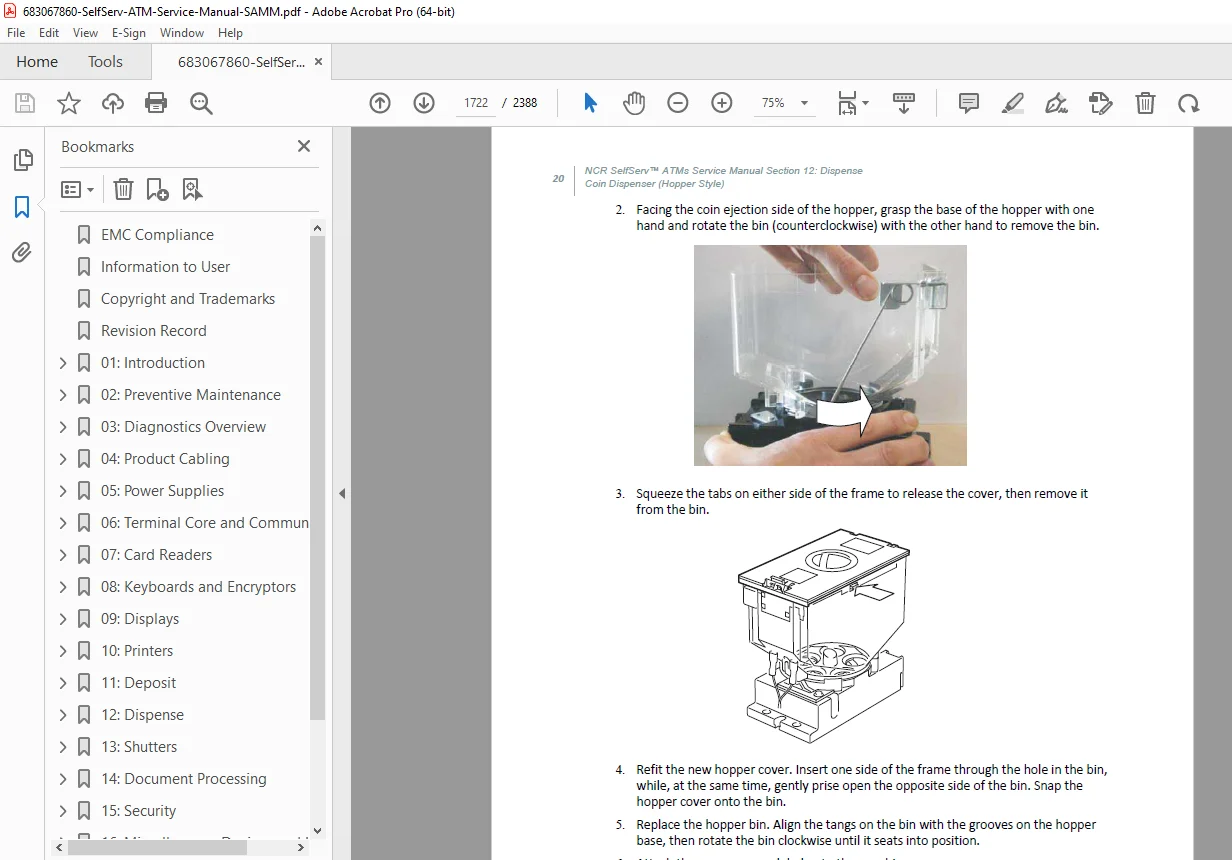Click the bookmarks horizontal scrollbar thumb

158,847
